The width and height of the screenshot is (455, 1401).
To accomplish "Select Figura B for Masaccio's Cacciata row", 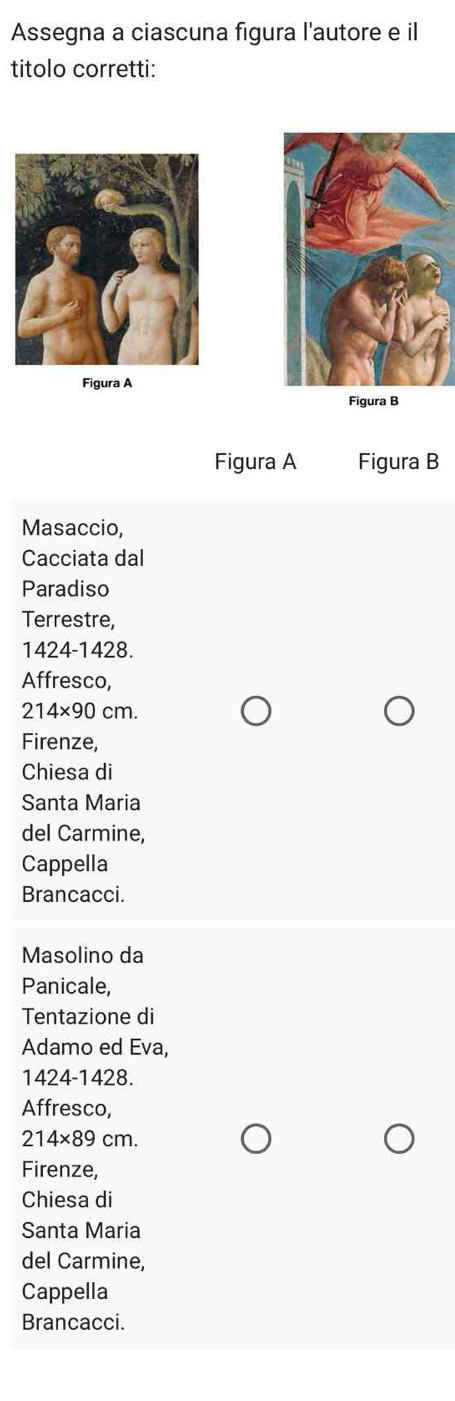I will 398,712.
